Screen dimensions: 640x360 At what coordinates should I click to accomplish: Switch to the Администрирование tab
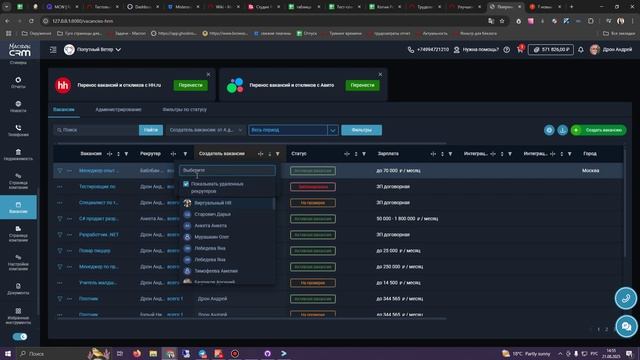tap(118, 109)
